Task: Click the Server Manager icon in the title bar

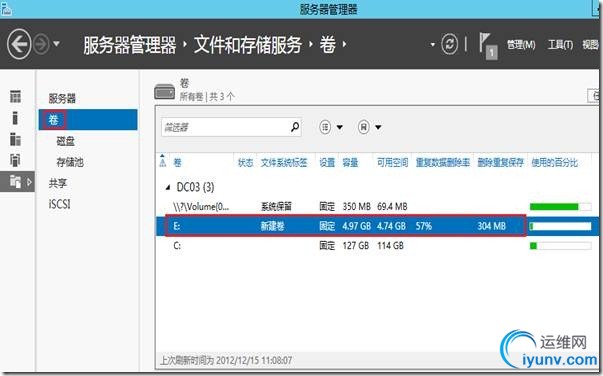Action: [x=6, y=9]
